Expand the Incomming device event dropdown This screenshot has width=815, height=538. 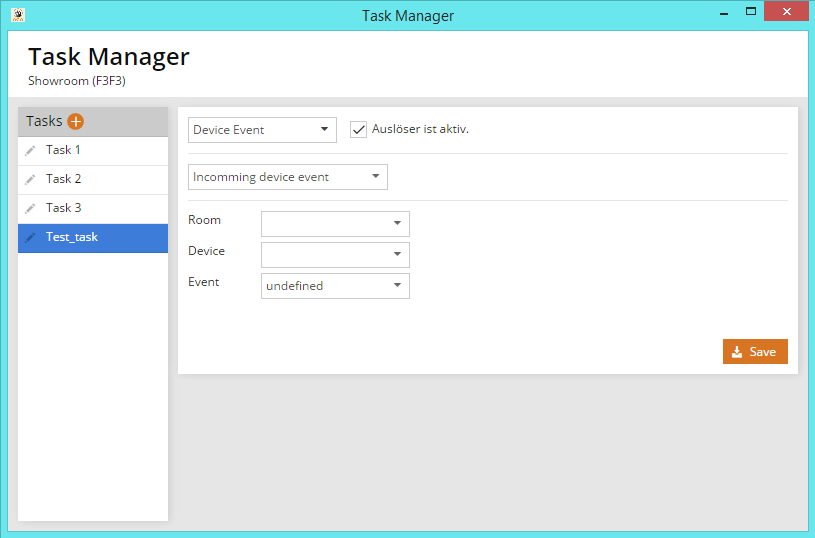(288, 177)
